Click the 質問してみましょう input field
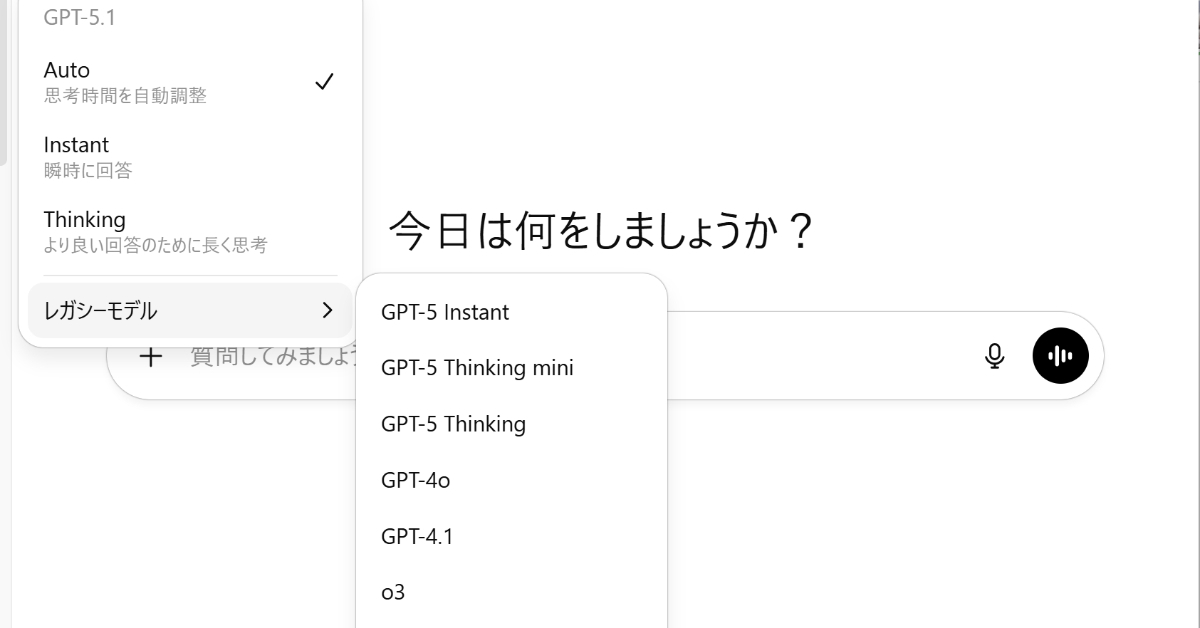Screen dimensions: 1200x628 pyautogui.click(x=270, y=358)
